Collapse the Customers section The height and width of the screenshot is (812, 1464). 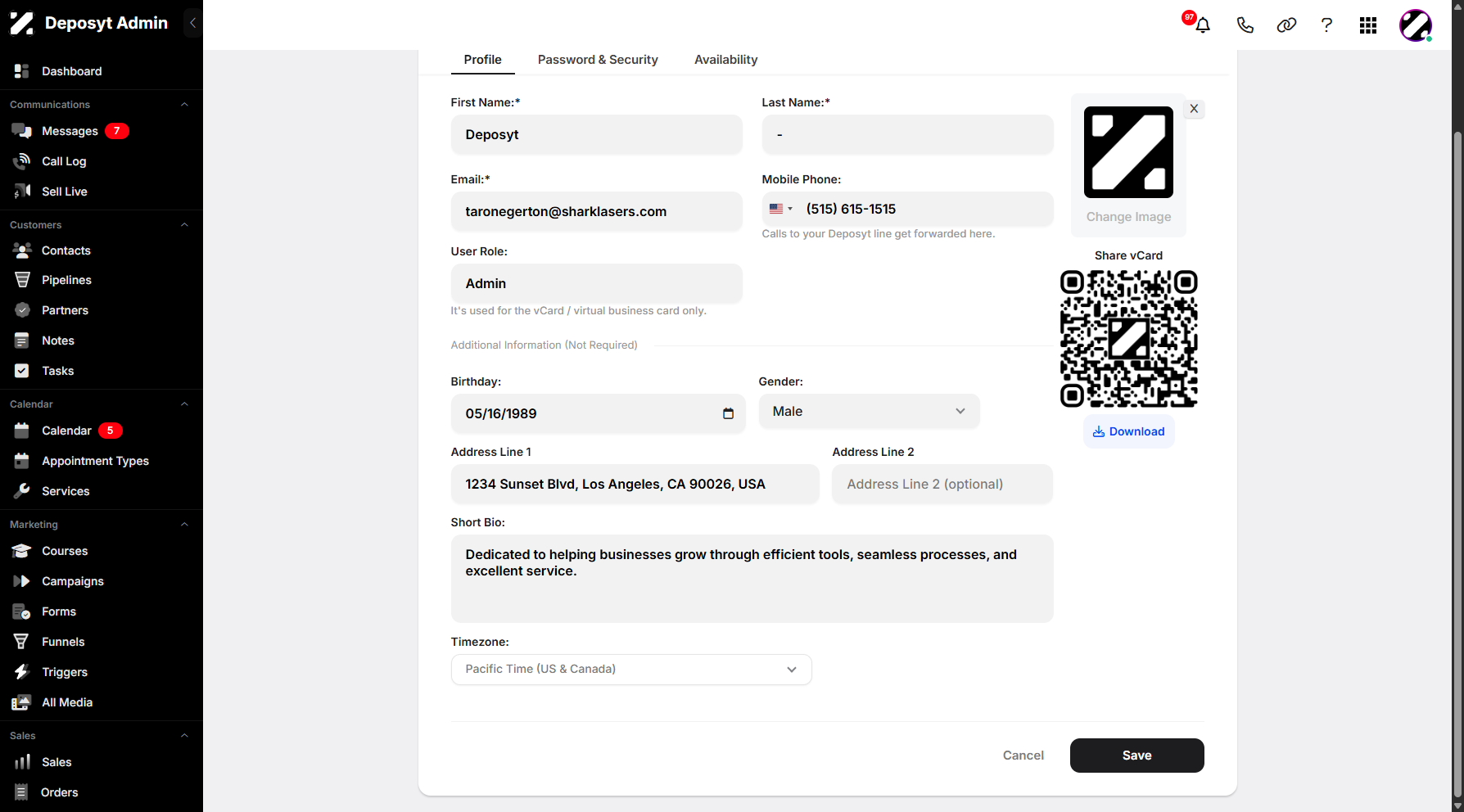coord(184,225)
